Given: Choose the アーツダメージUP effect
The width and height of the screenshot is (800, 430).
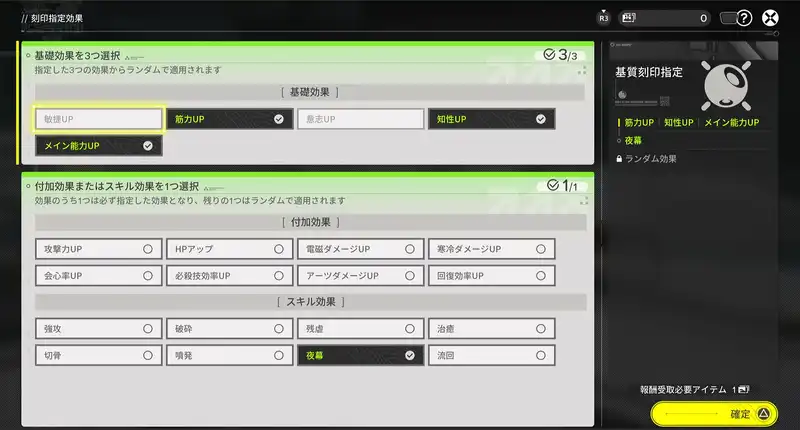Looking at the screenshot, I should pos(361,275).
